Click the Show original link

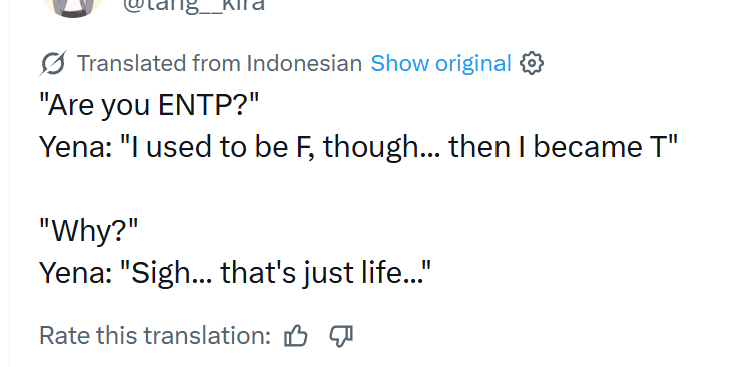(x=441, y=63)
